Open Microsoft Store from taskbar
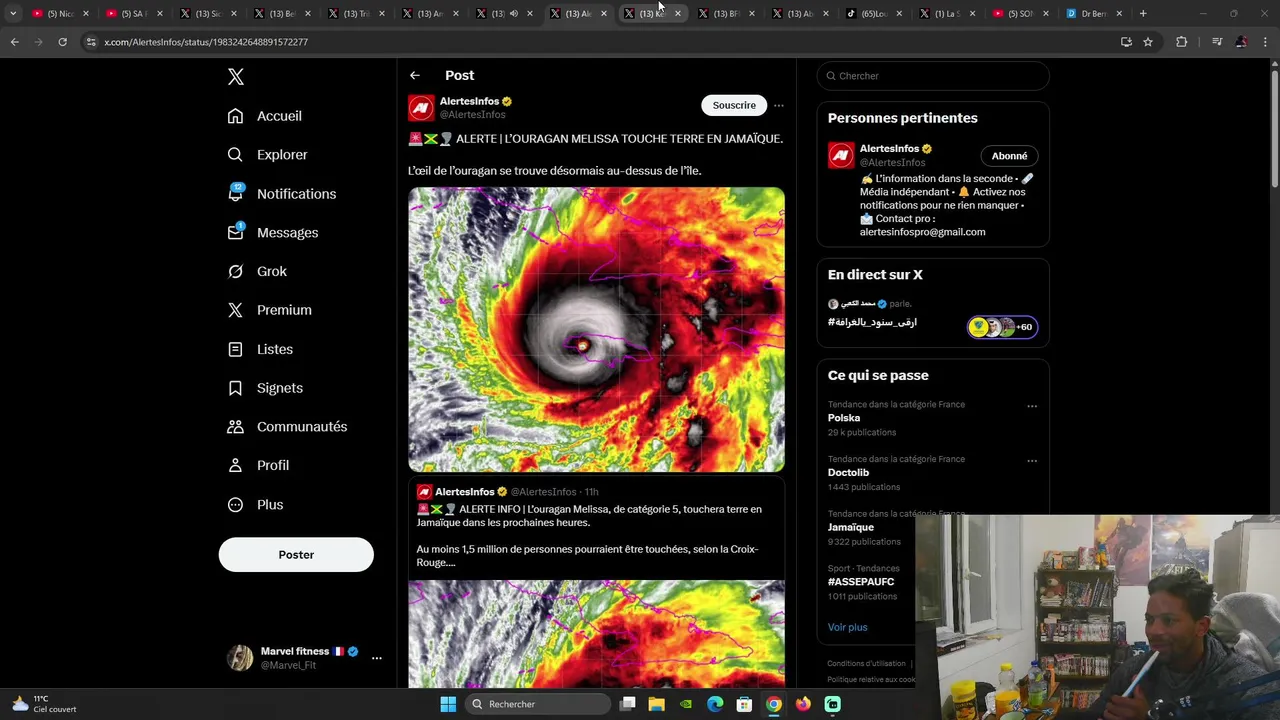Viewport: 1280px width, 720px height. [744, 704]
